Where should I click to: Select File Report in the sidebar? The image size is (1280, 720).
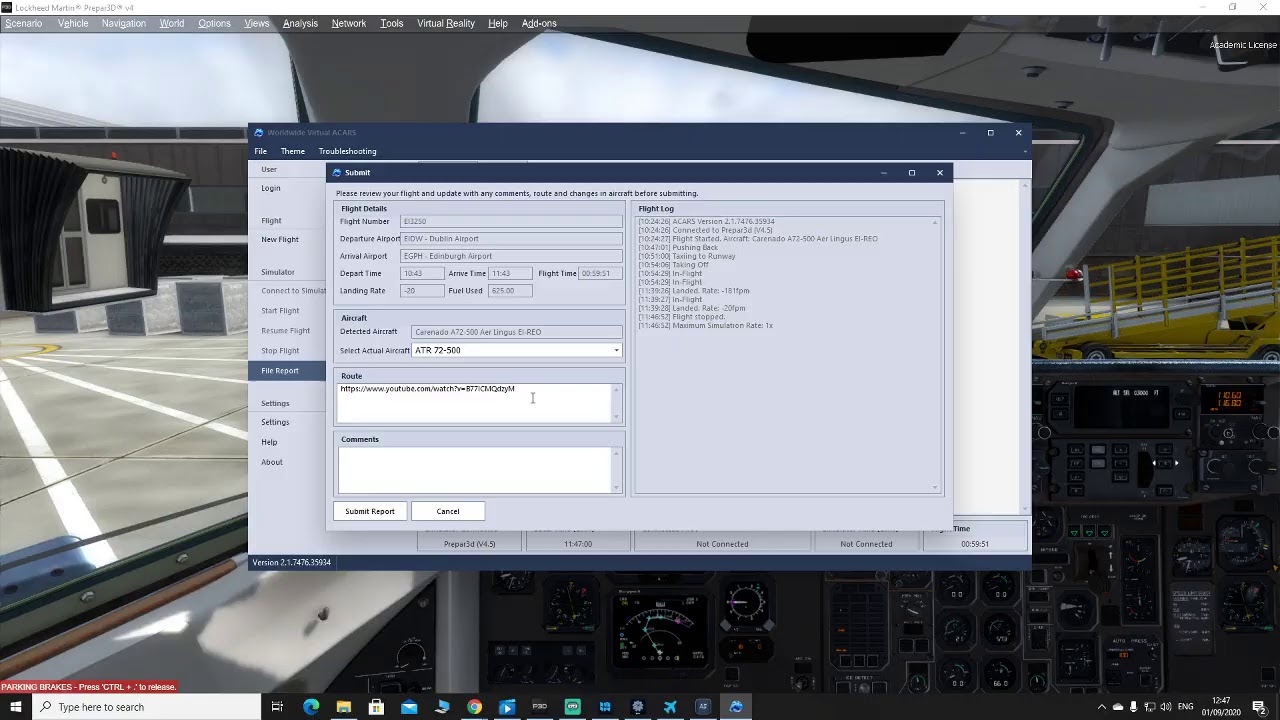(x=287, y=371)
